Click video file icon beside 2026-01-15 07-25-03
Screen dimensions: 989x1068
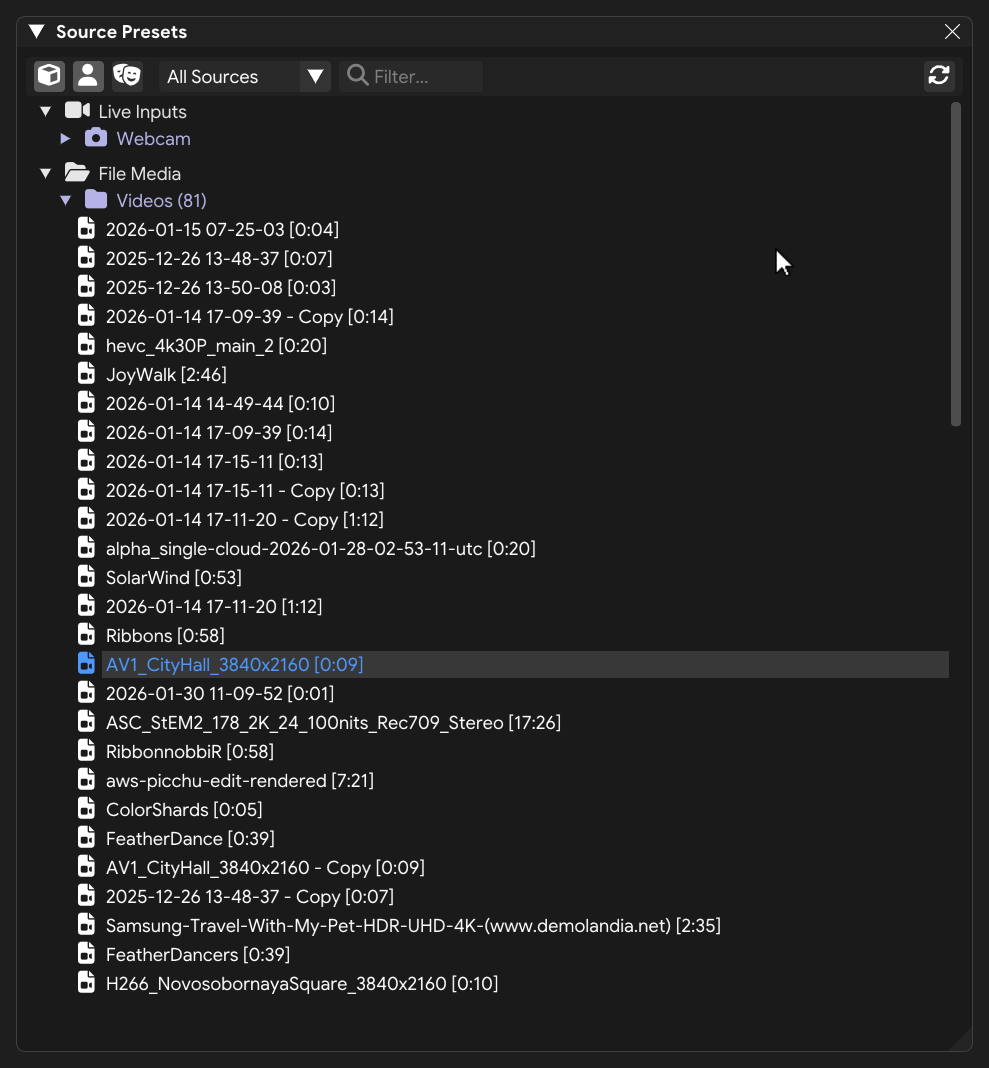[x=87, y=228]
